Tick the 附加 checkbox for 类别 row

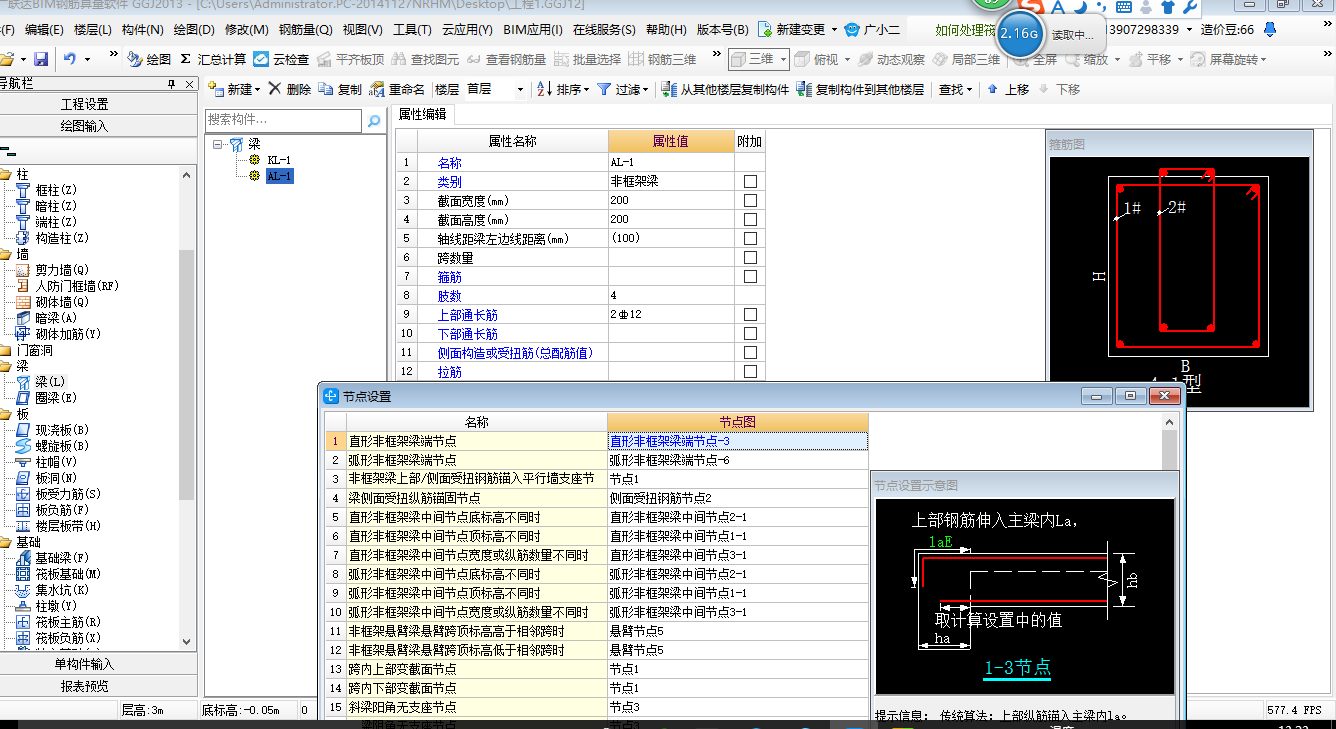[x=750, y=182]
